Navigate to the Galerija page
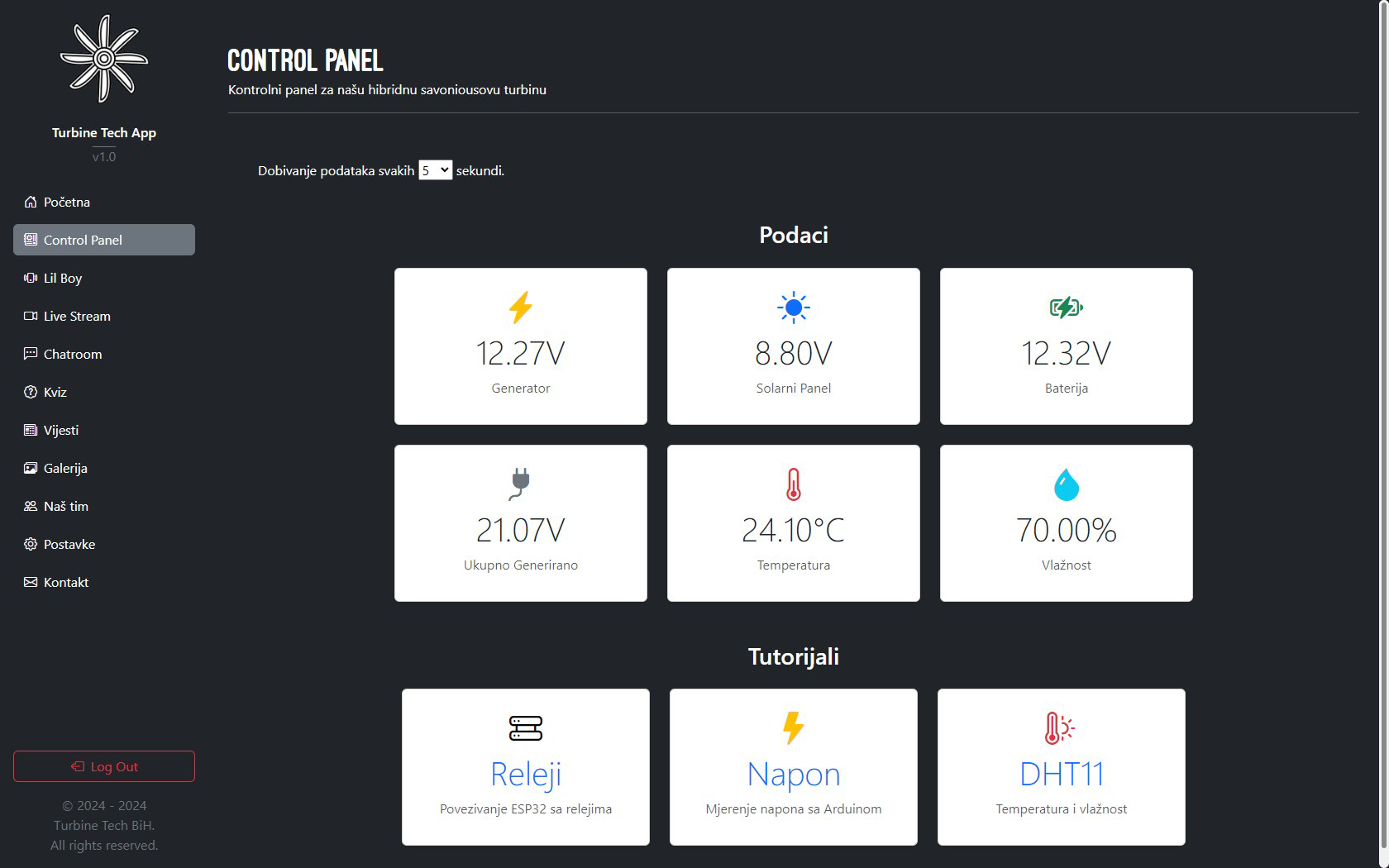This screenshot has width=1389, height=868. pyautogui.click(x=104, y=468)
